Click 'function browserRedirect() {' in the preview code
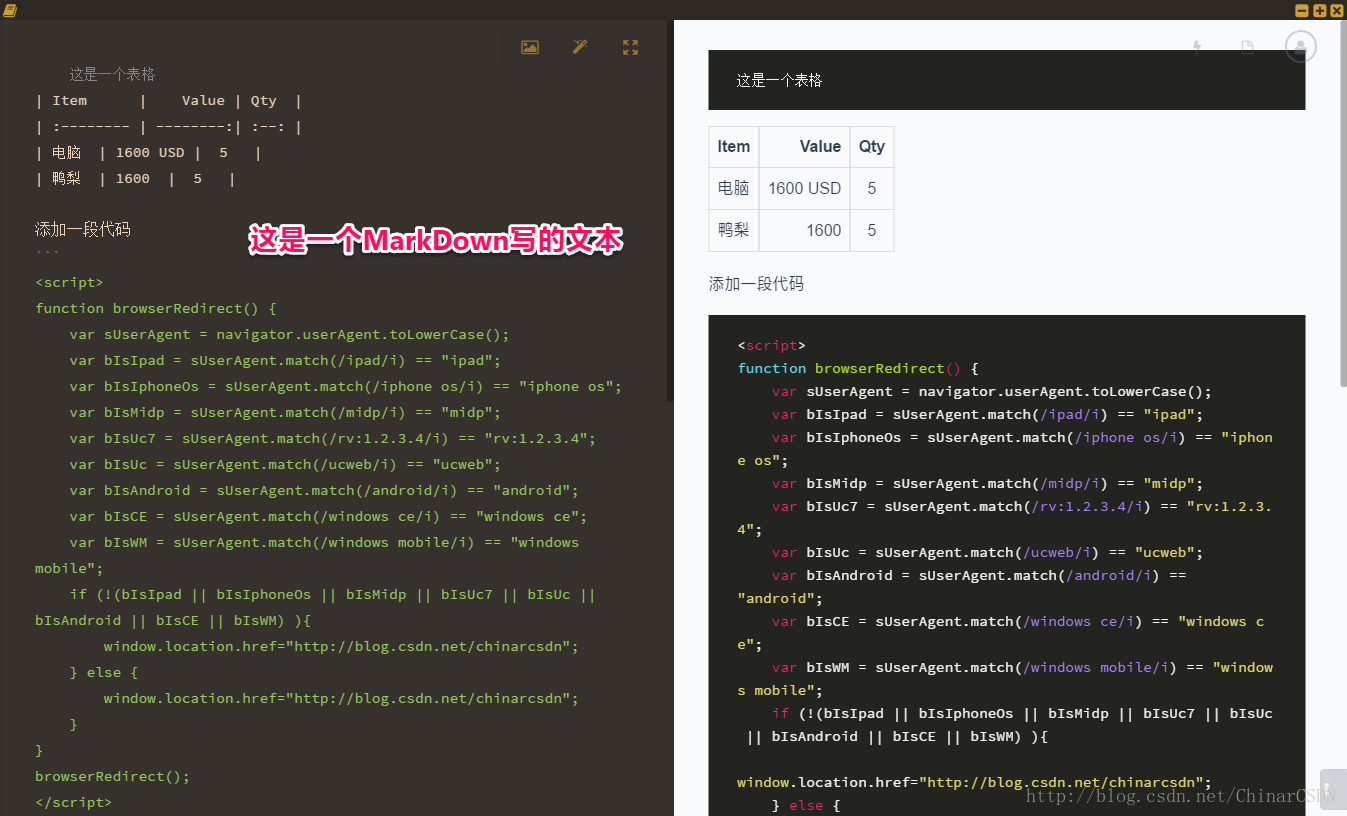This screenshot has height=816, width=1347. click(x=857, y=368)
